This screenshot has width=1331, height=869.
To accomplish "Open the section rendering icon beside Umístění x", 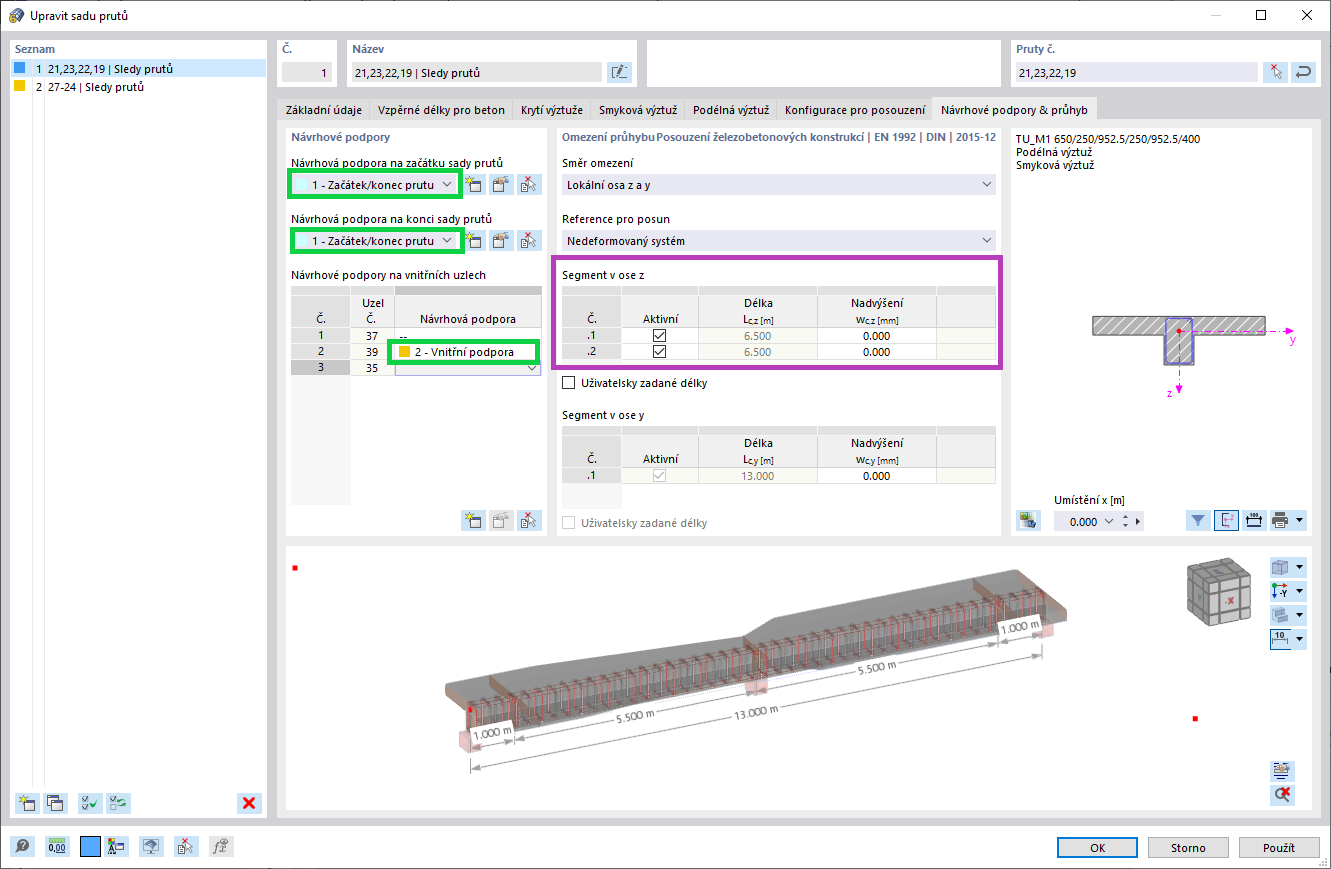I will pos(1028,520).
